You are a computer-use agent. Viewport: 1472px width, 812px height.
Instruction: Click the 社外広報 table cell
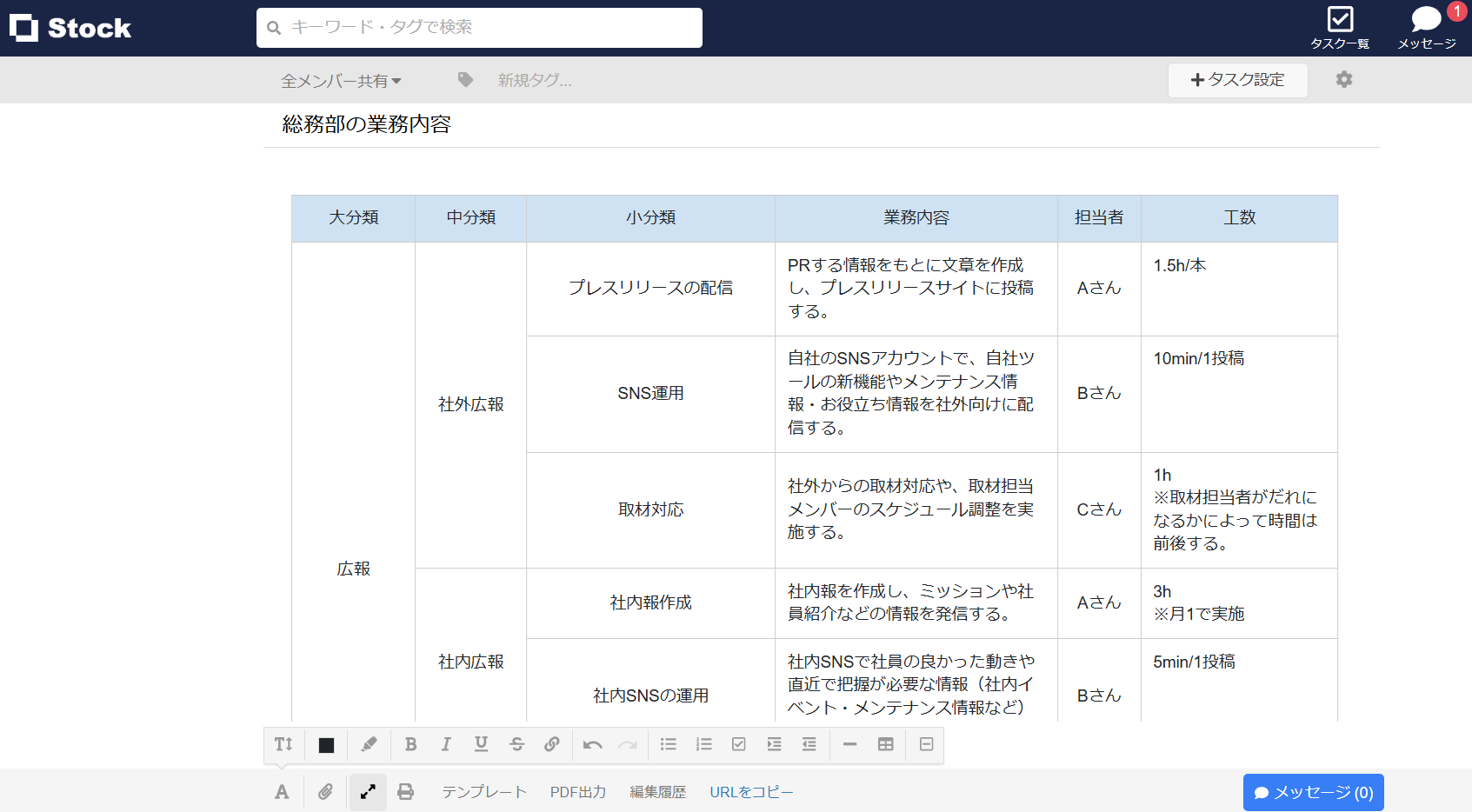[x=471, y=405]
